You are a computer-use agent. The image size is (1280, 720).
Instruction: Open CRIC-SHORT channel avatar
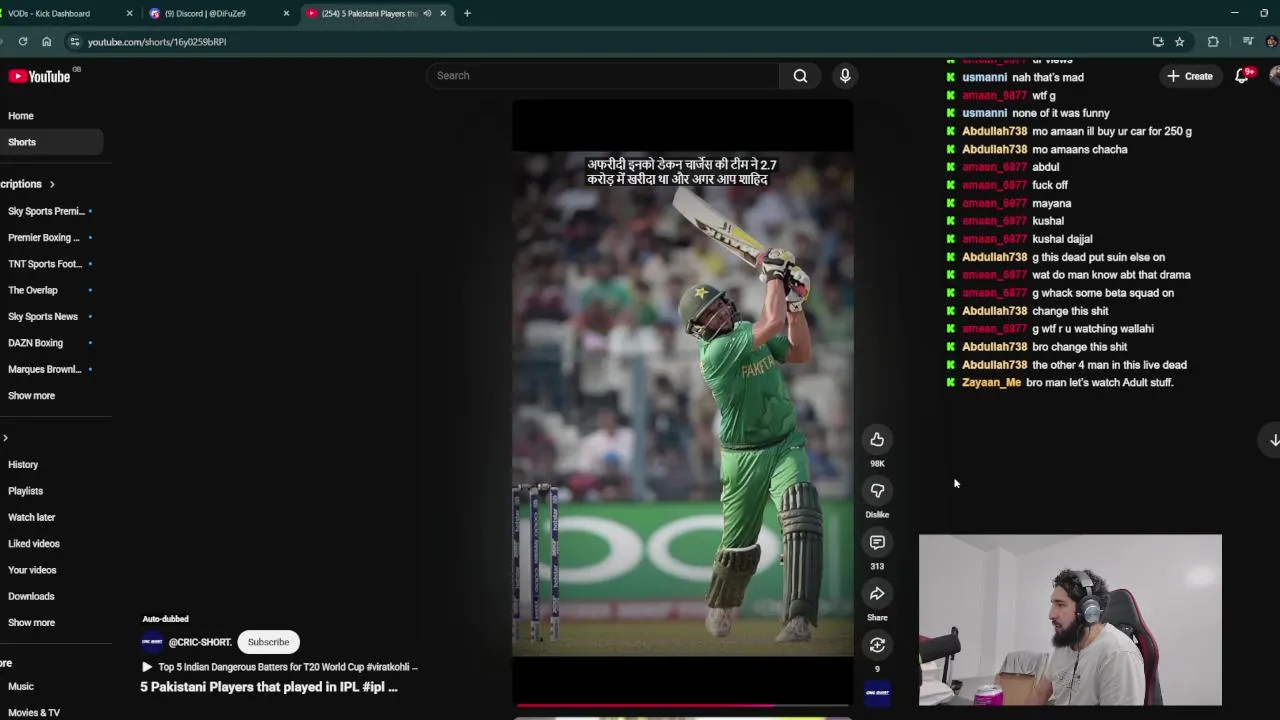[x=152, y=642]
